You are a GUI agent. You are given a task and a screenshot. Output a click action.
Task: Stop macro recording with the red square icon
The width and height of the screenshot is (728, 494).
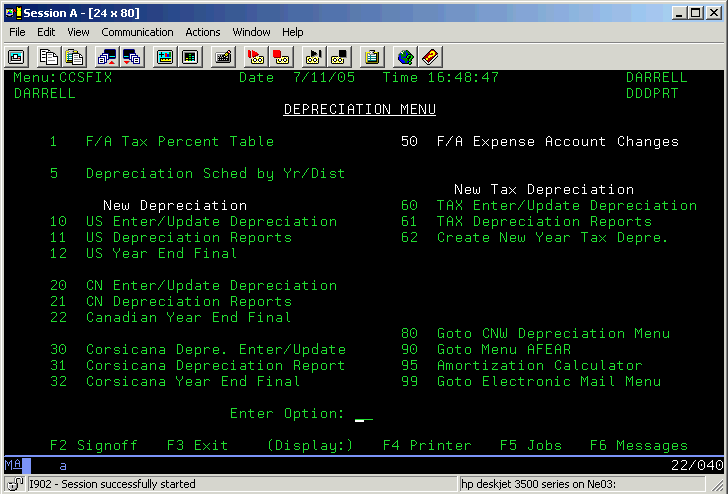click(x=281, y=56)
